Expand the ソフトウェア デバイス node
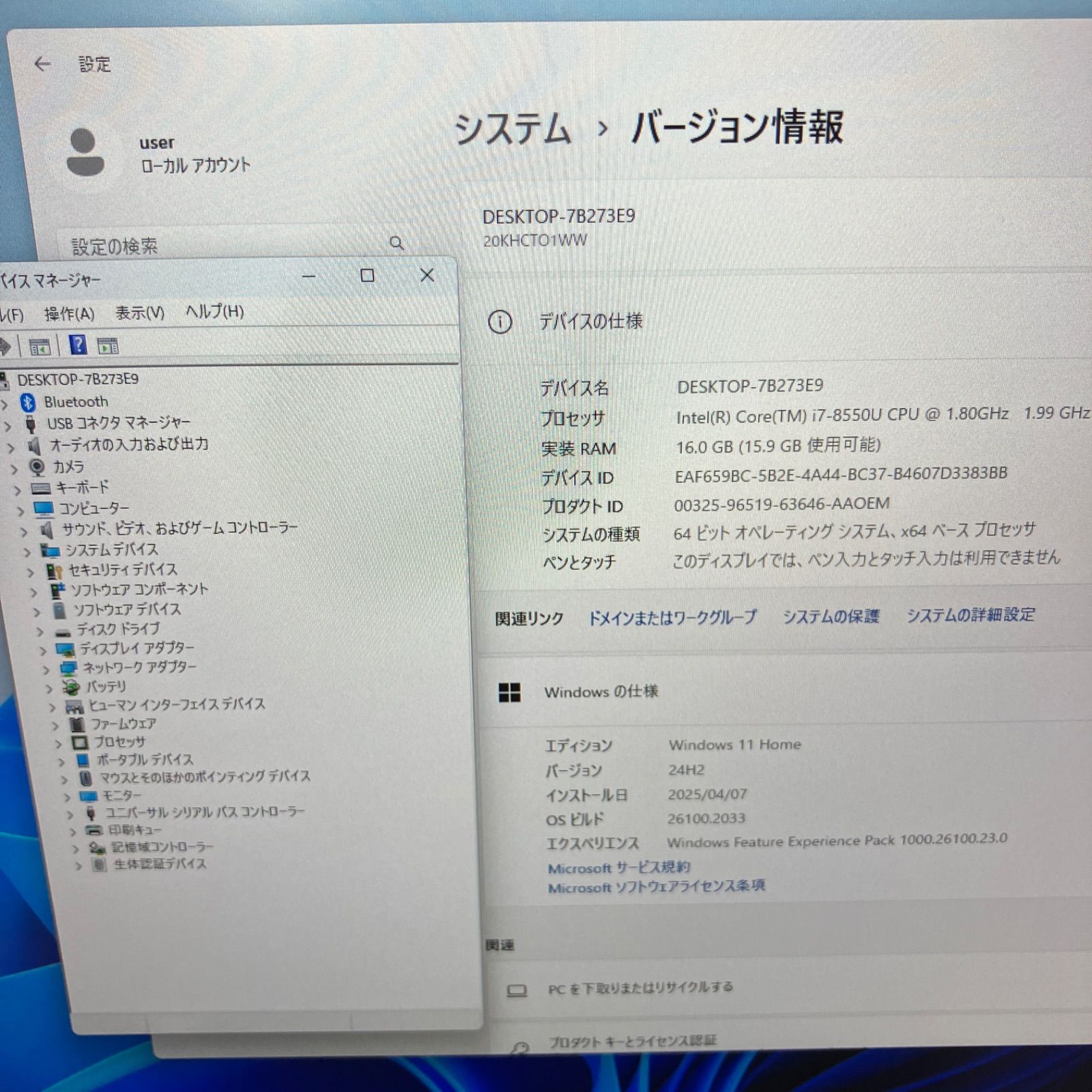Screen dimensions: 1092x1092 [x=38, y=612]
